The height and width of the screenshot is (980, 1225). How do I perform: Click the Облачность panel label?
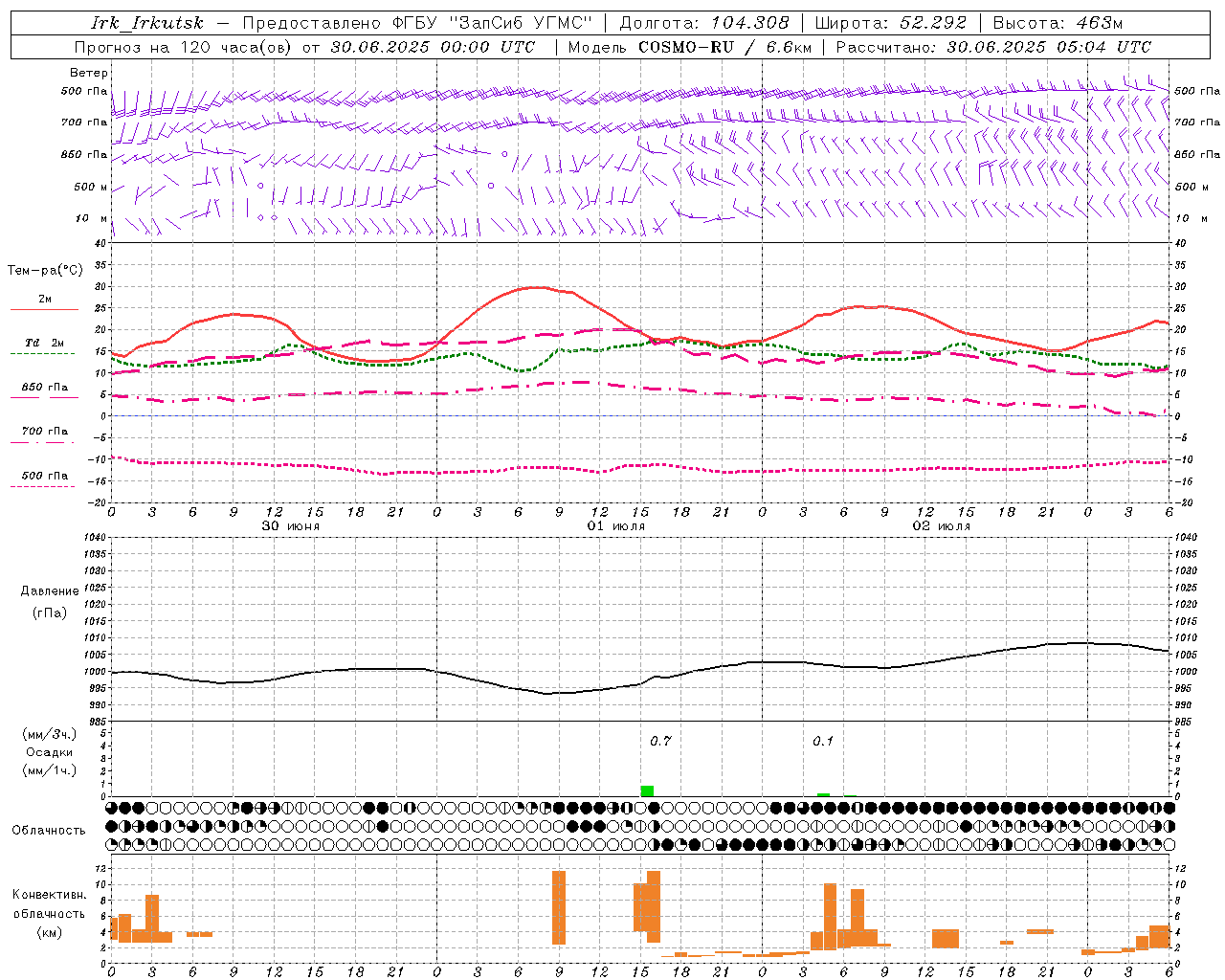49,830
